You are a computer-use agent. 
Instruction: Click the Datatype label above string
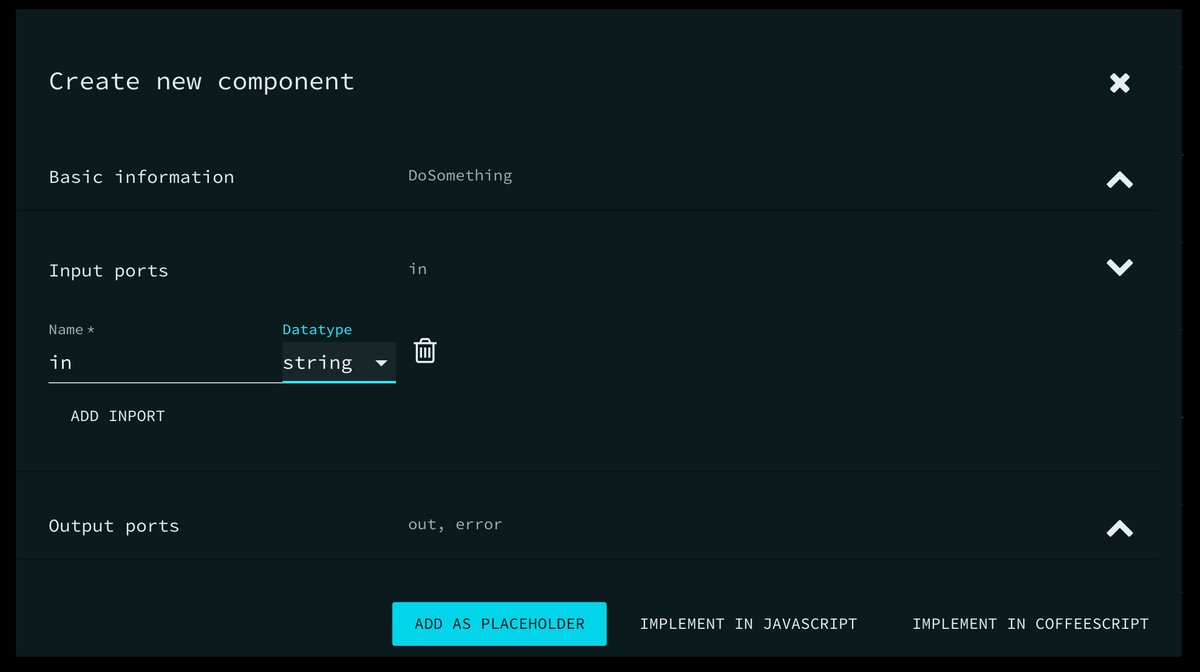point(317,329)
